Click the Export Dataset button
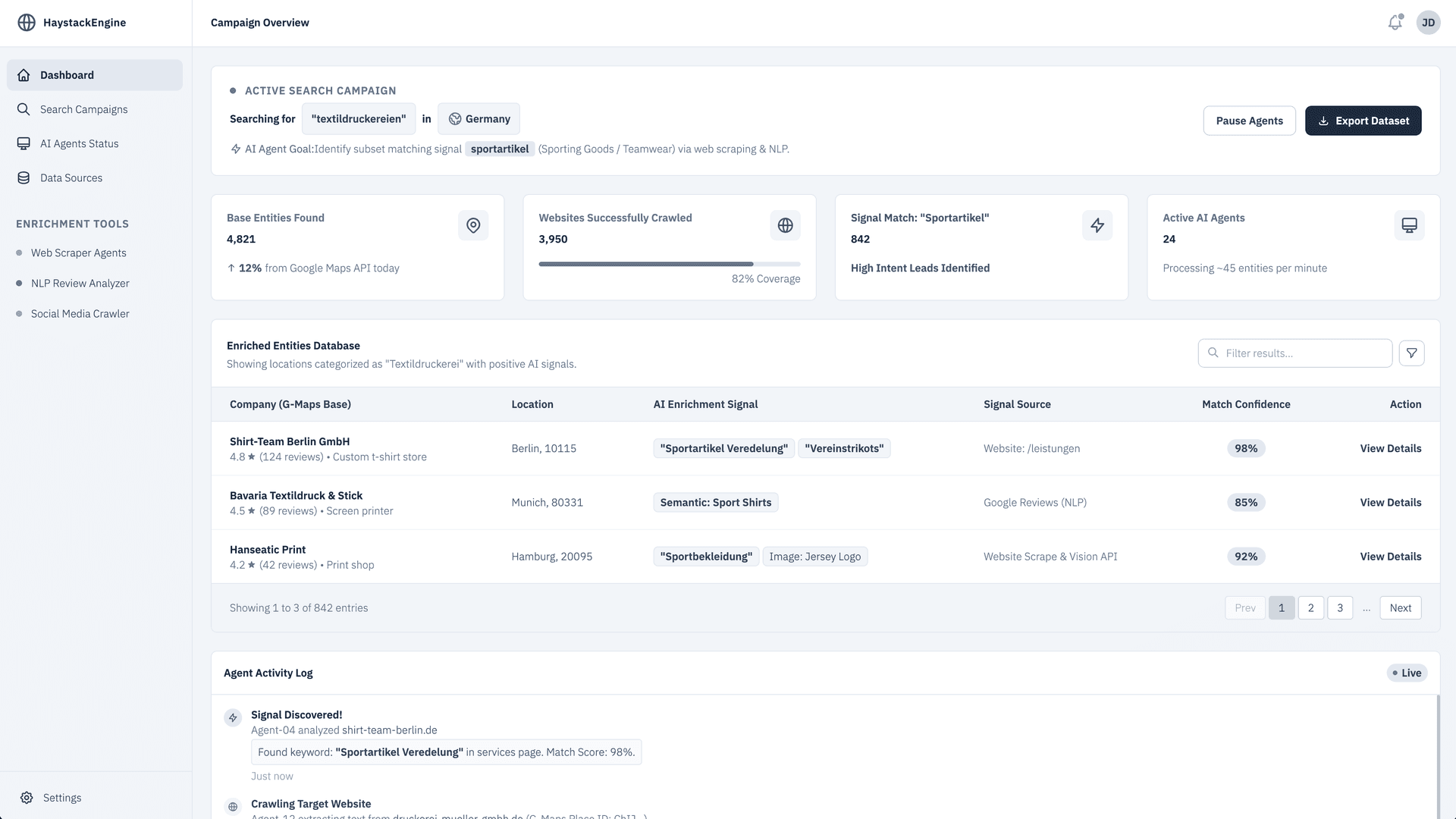 tap(1363, 121)
